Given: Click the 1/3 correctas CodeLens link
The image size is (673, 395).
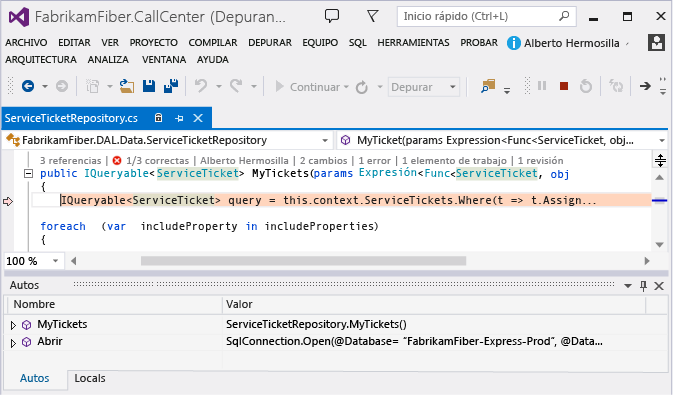Looking at the screenshot, I should (x=158, y=161).
